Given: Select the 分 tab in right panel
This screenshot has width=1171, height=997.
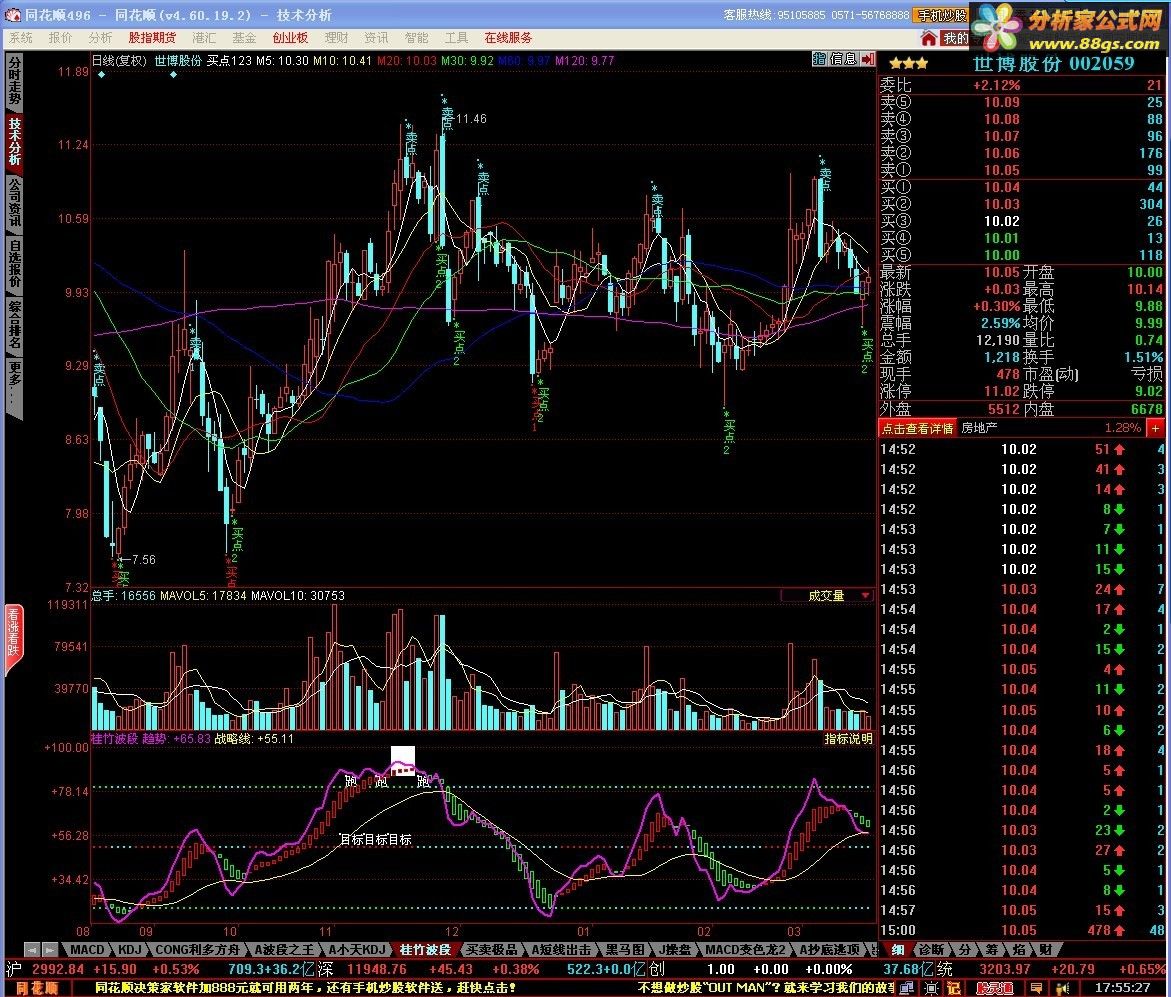Looking at the screenshot, I should pos(966,949).
